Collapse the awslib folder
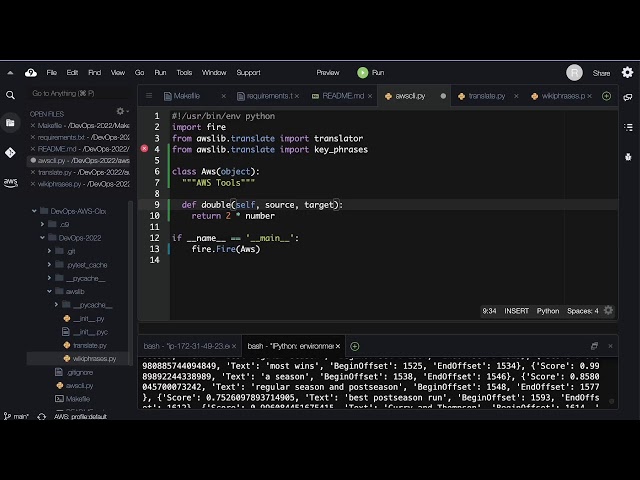The width and height of the screenshot is (640, 480). click(49, 291)
